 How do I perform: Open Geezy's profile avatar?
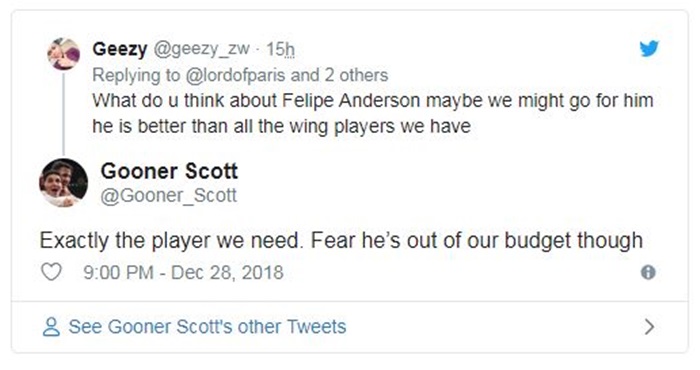point(63,54)
